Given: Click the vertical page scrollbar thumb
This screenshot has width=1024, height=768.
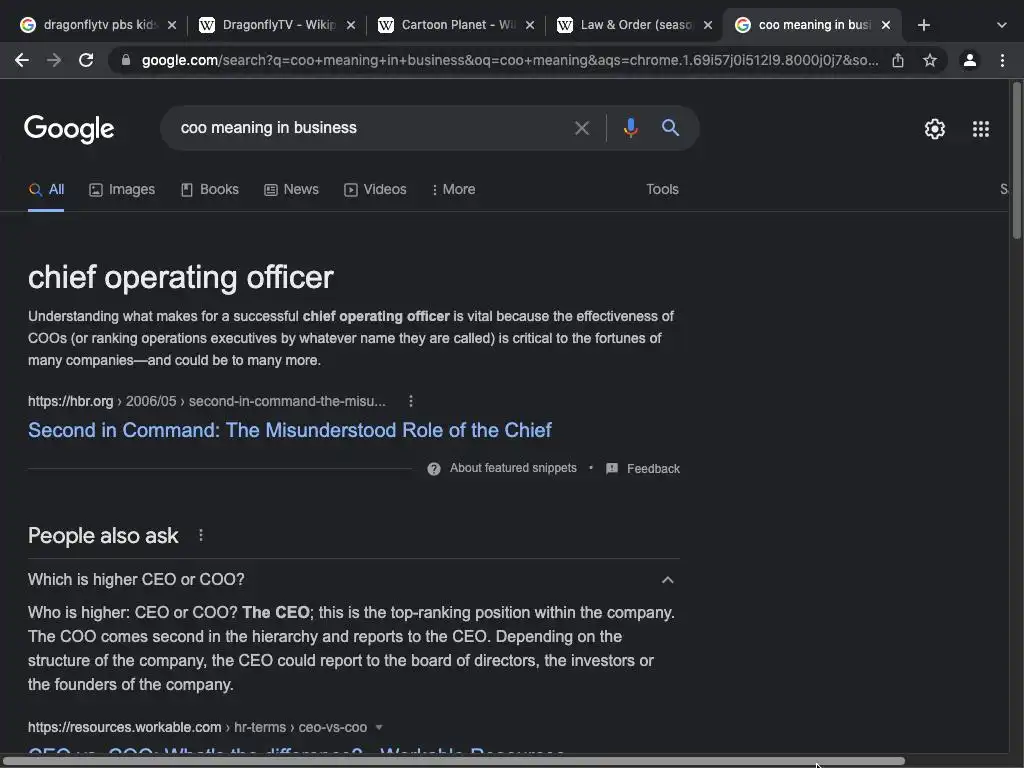Looking at the screenshot, I should 1017,160.
